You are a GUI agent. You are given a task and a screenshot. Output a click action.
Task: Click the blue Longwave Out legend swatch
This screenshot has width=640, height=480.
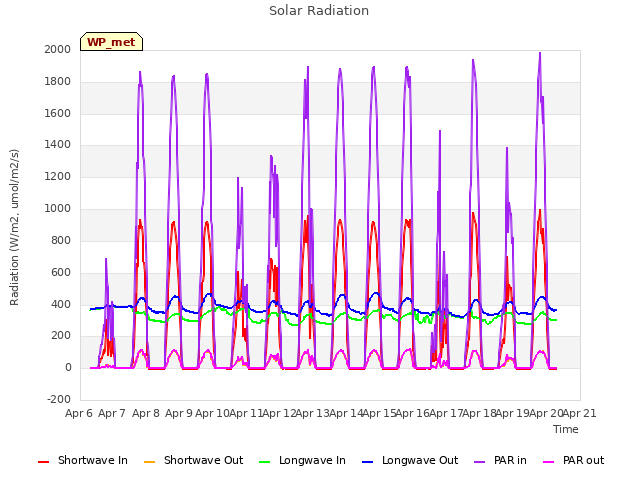point(367,462)
